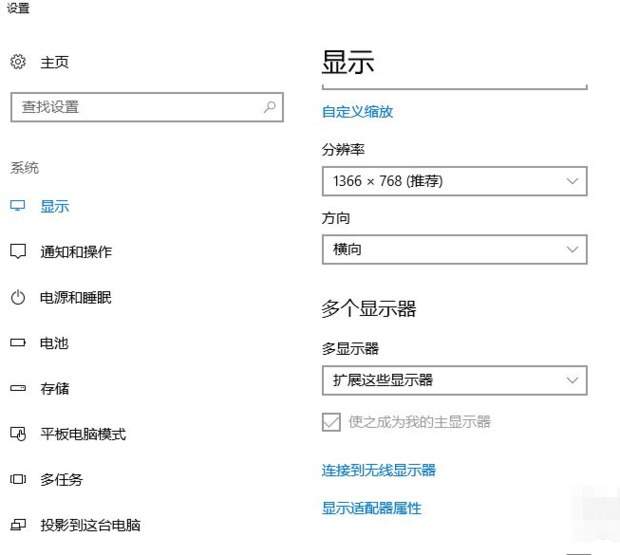Click the power icon for 电源和睡眠
Screen dimensions: 620x555
tap(18, 297)
